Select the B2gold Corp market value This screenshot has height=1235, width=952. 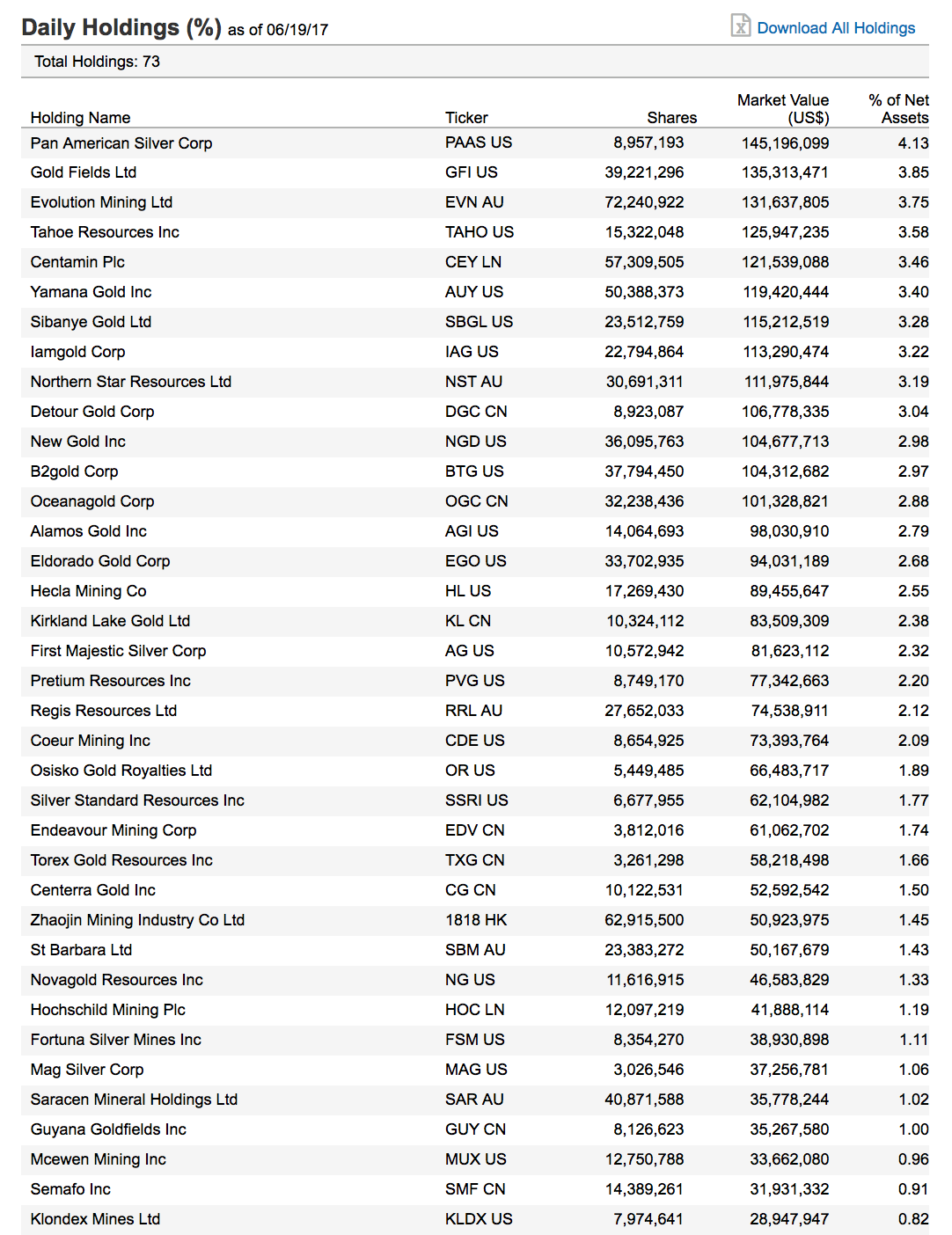(x=785, y=471)
